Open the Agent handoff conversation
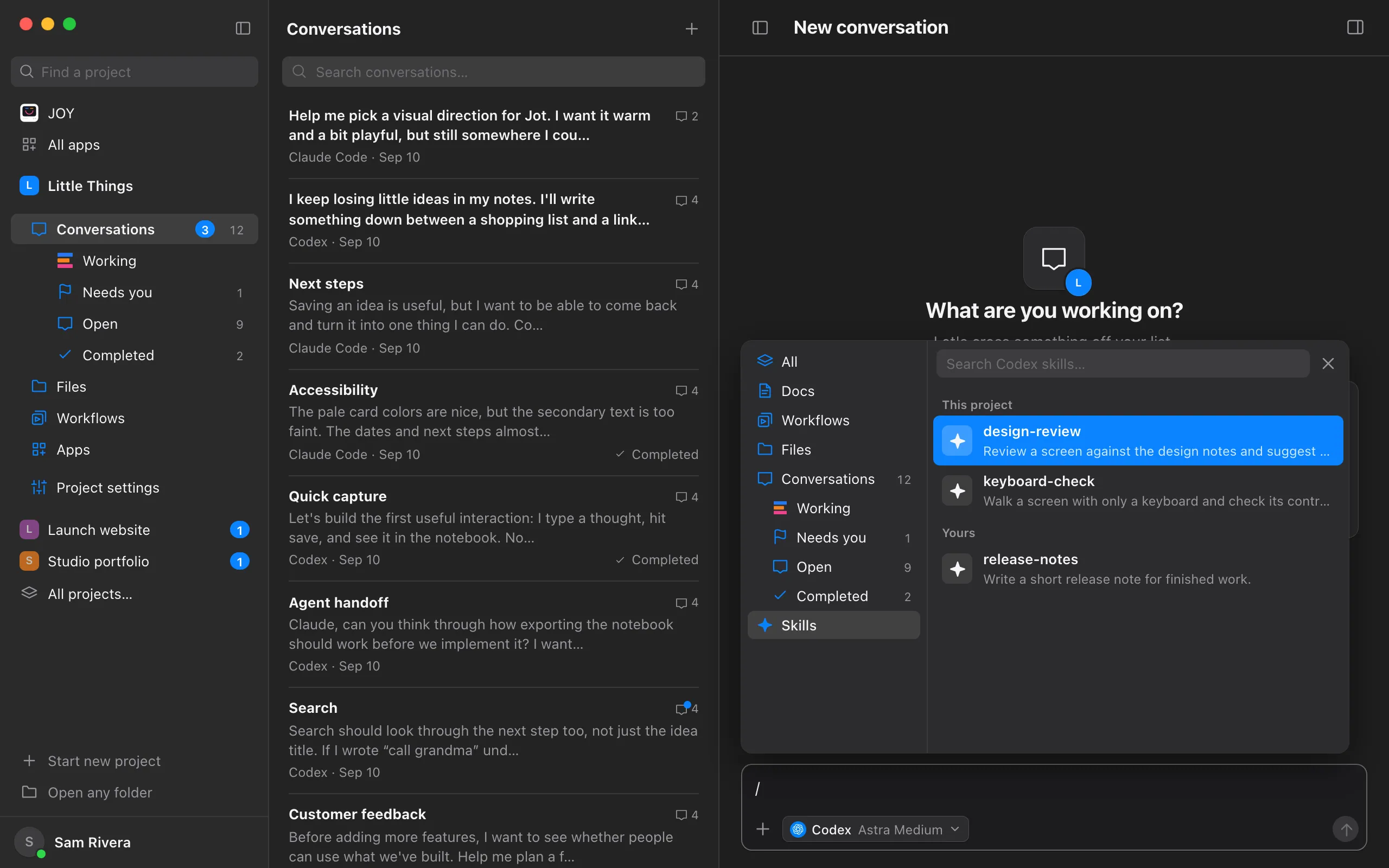1389x868 pixels. pos(493,634)
